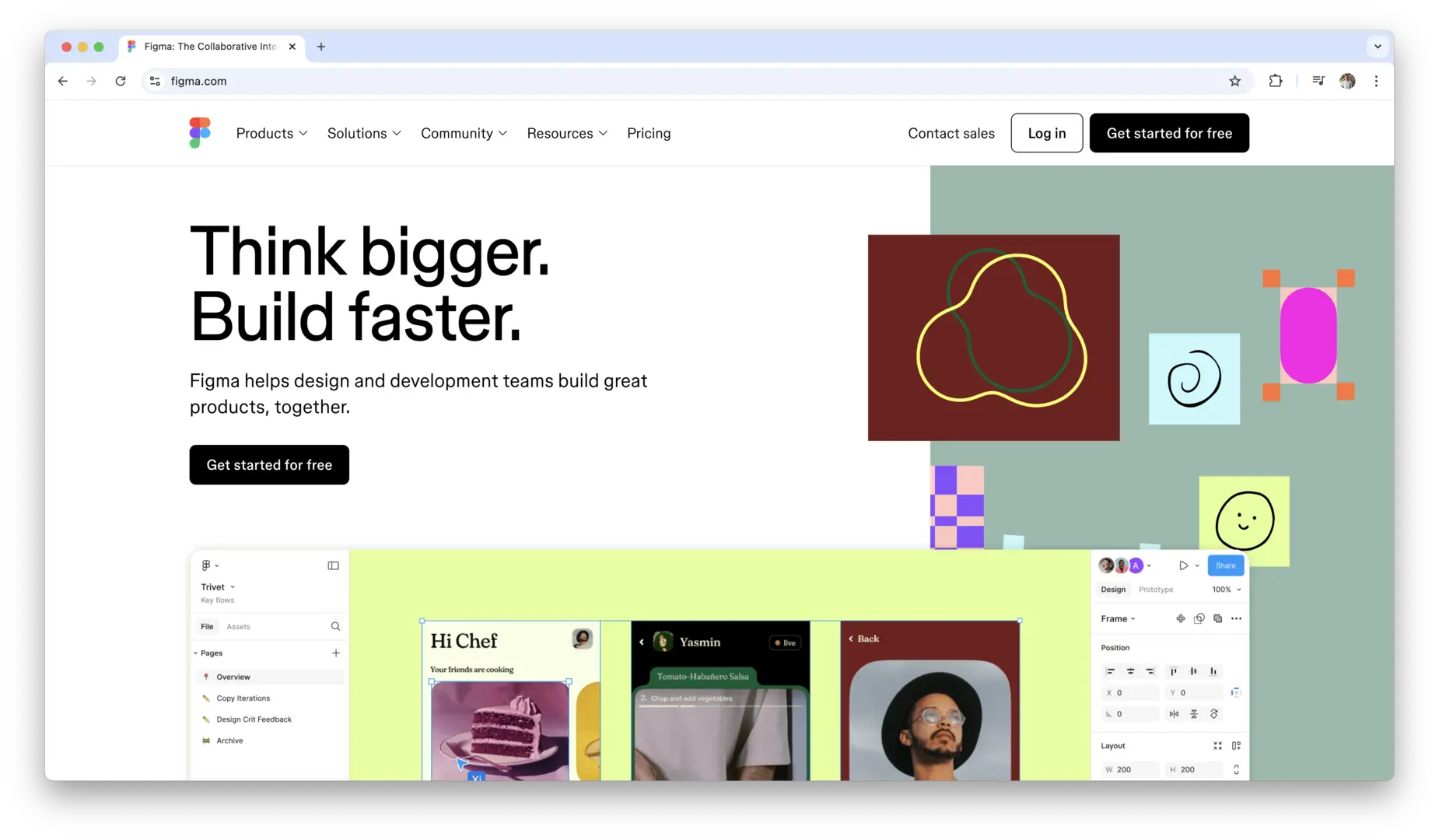Open the more options ellipsis beside Frame

click(1236, 618)
